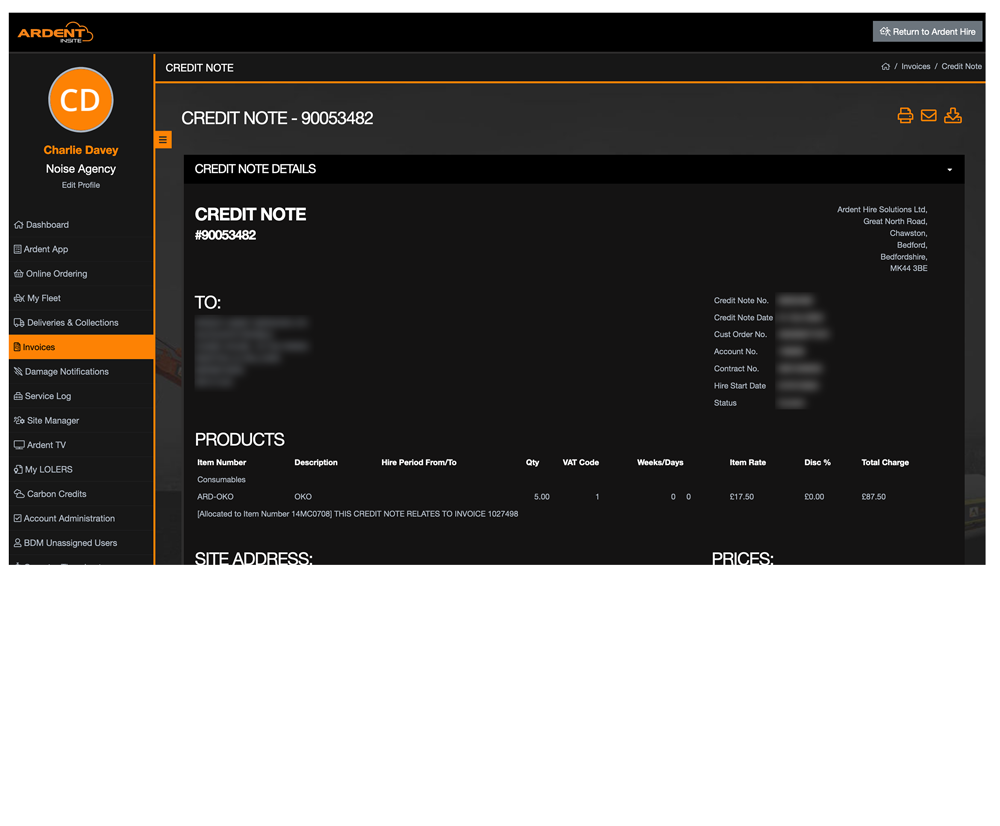Click the Consumables row label
The image size is (1000, 826).
tap(221, 480)
